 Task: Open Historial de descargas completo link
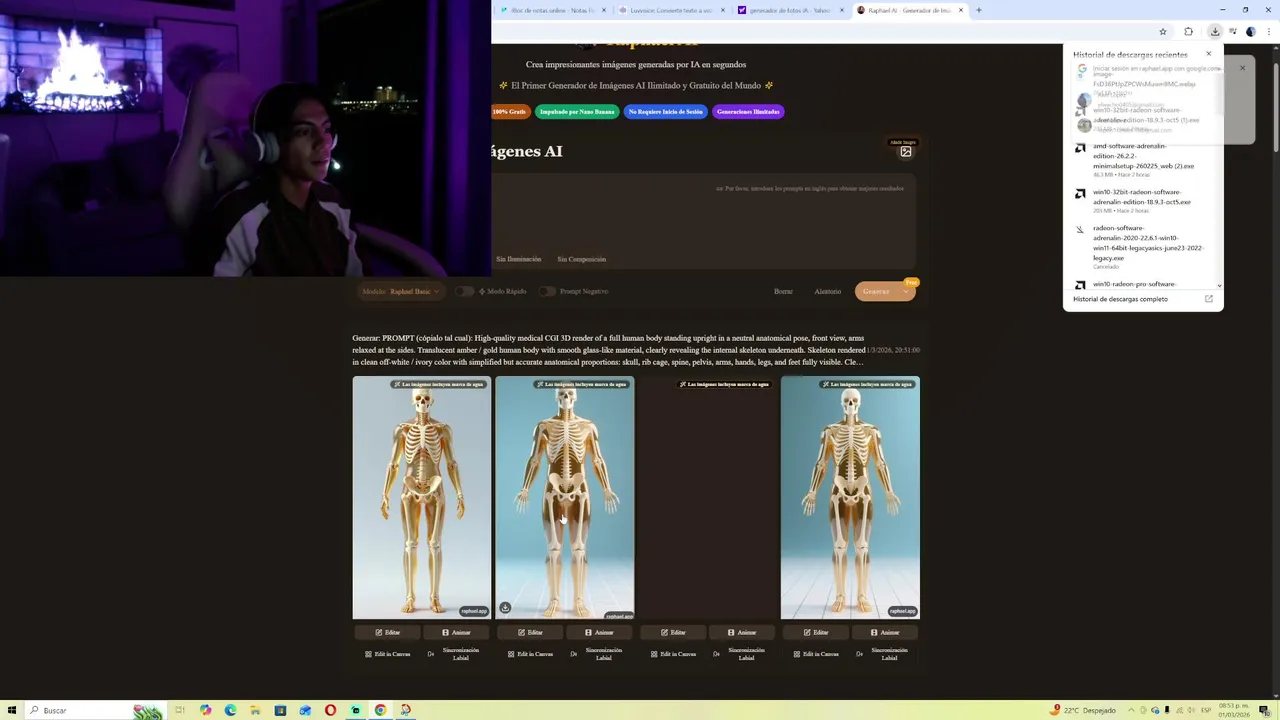click(x=1120, y=299)
